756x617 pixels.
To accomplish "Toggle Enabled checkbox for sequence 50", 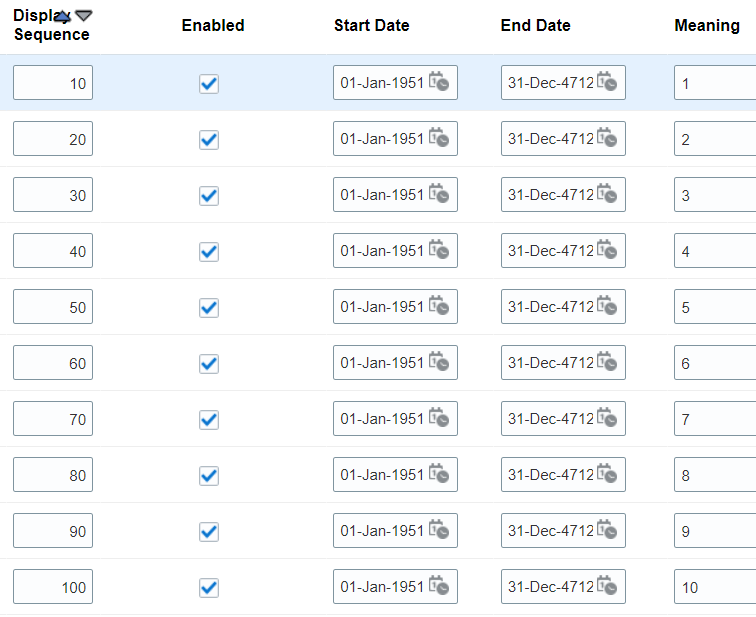I will pos(209,308).
